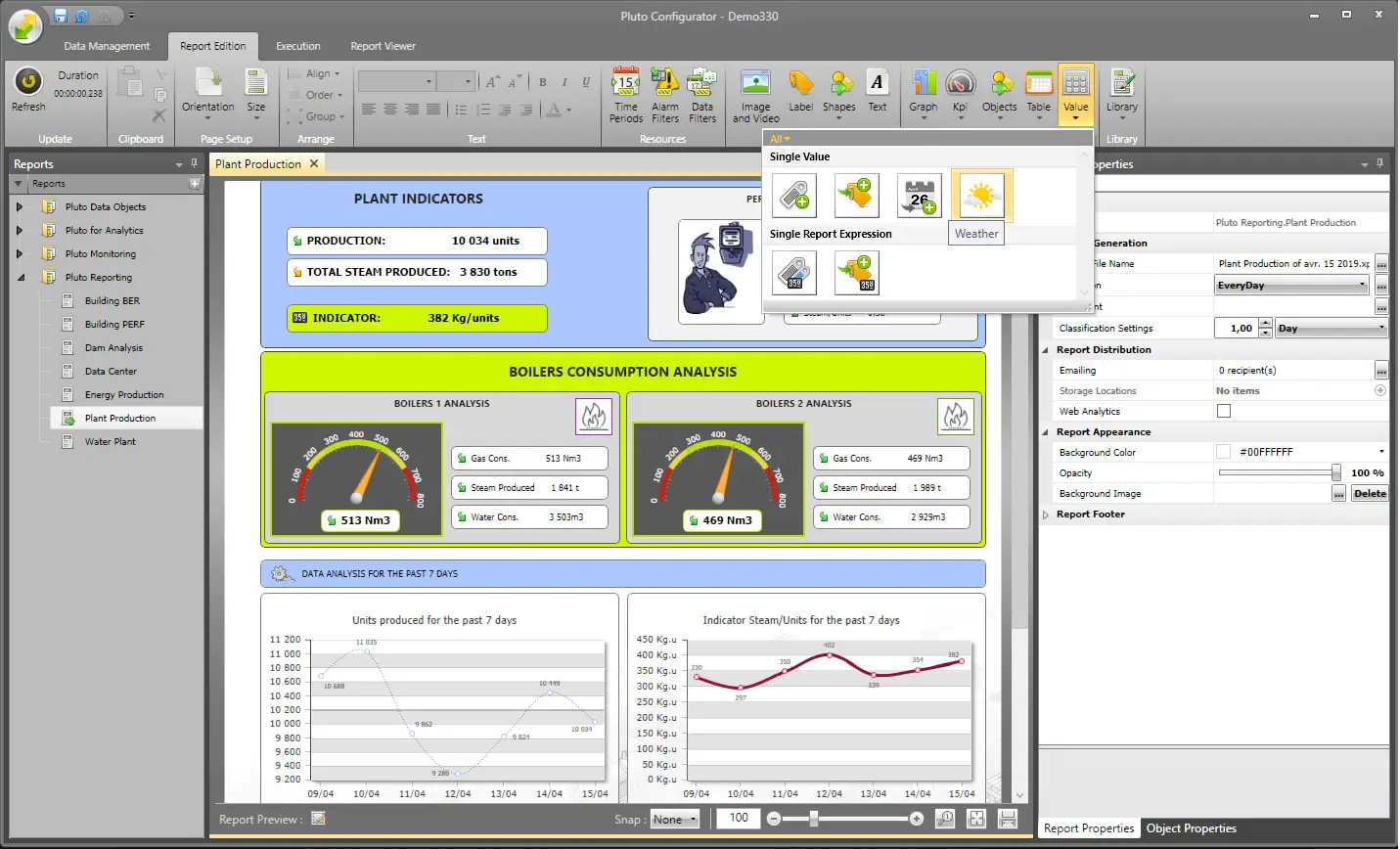1400x849 pixels.
Task: Adjust the Opacity slider
Action: tap(1281, 473)
